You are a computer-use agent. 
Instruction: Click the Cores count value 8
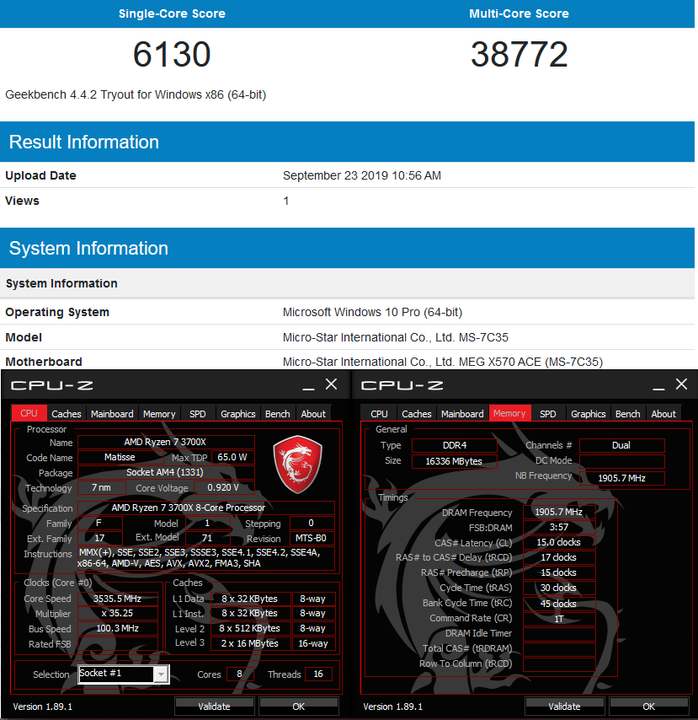pos(240,674)
